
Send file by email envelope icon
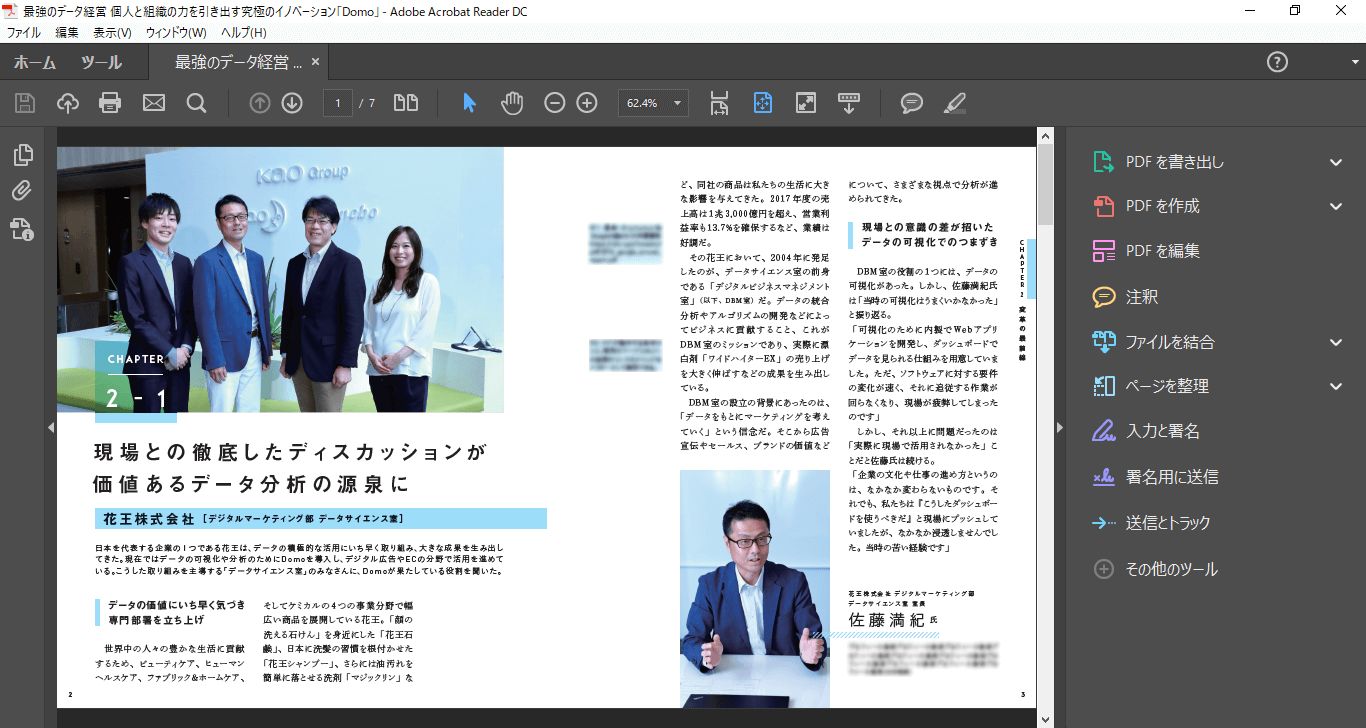(154, 102)
